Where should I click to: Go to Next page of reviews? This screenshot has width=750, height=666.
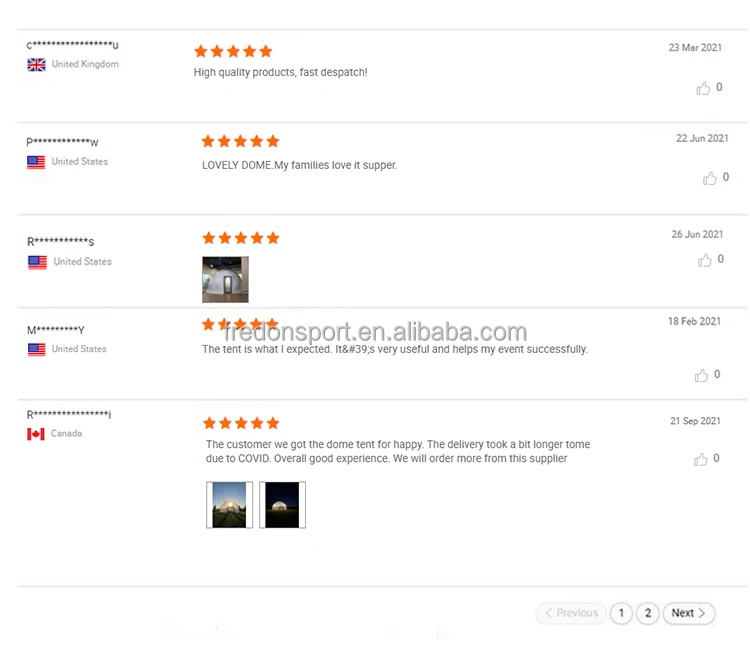tap(689, 613)
